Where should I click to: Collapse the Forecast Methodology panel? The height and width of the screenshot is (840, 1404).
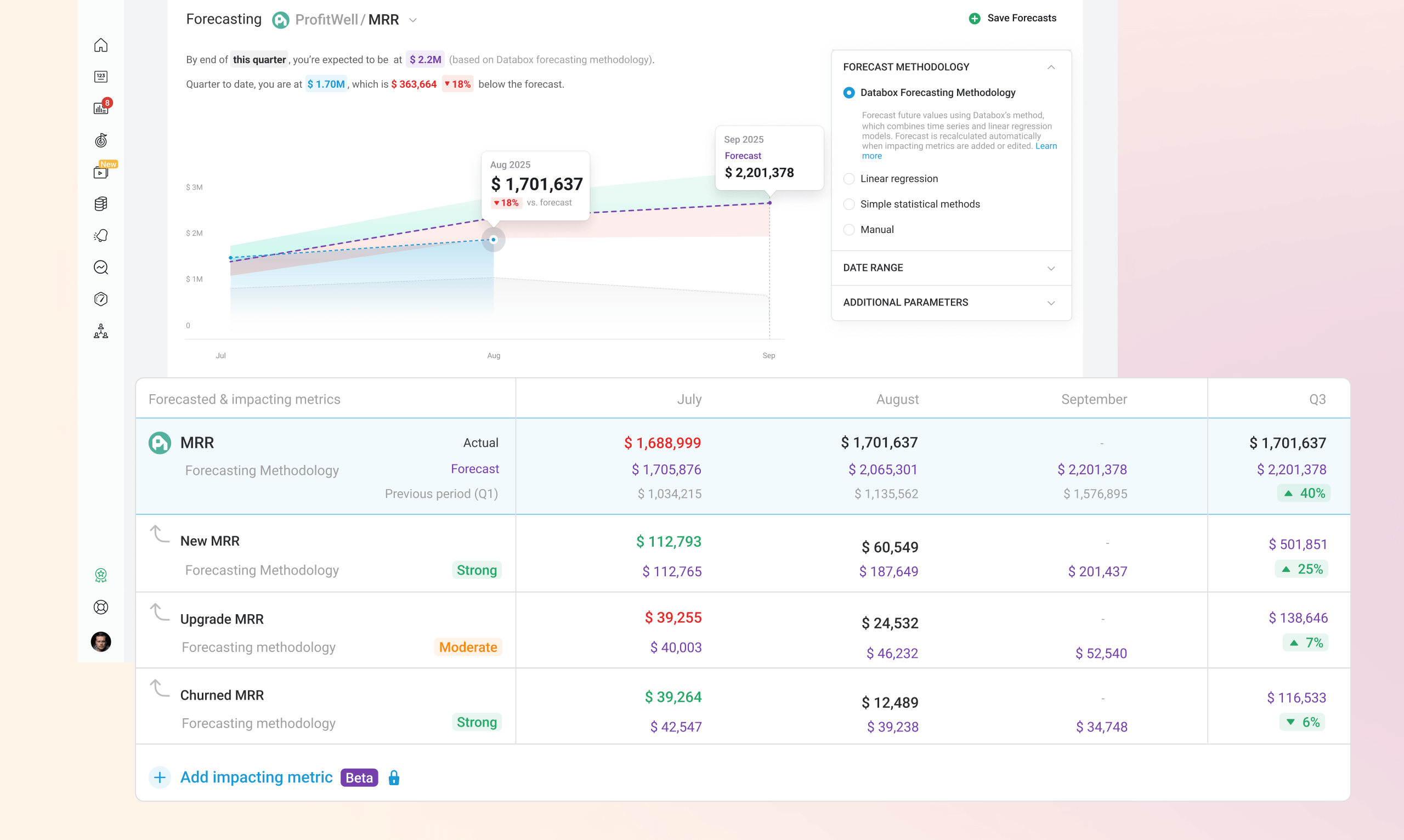point(1051,67)
